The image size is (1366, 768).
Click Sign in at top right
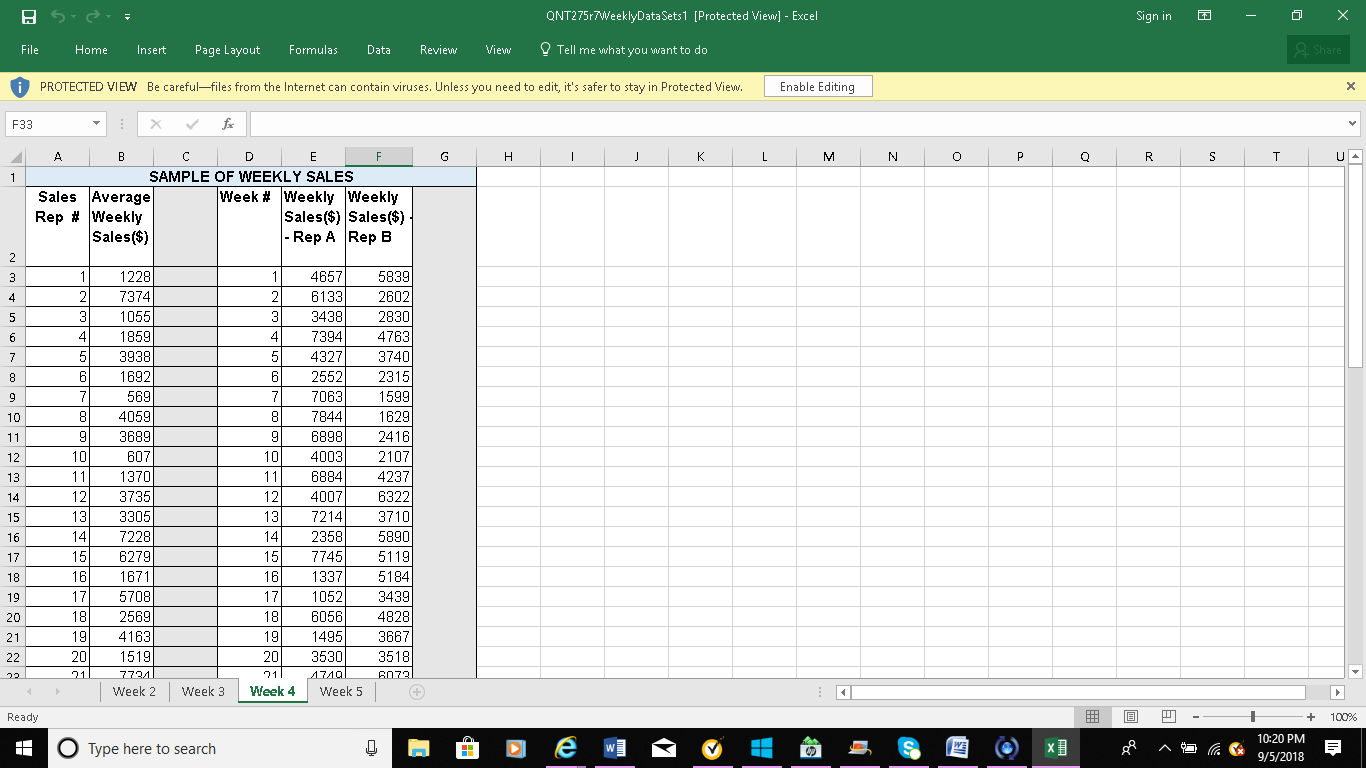click(1153, 16)
